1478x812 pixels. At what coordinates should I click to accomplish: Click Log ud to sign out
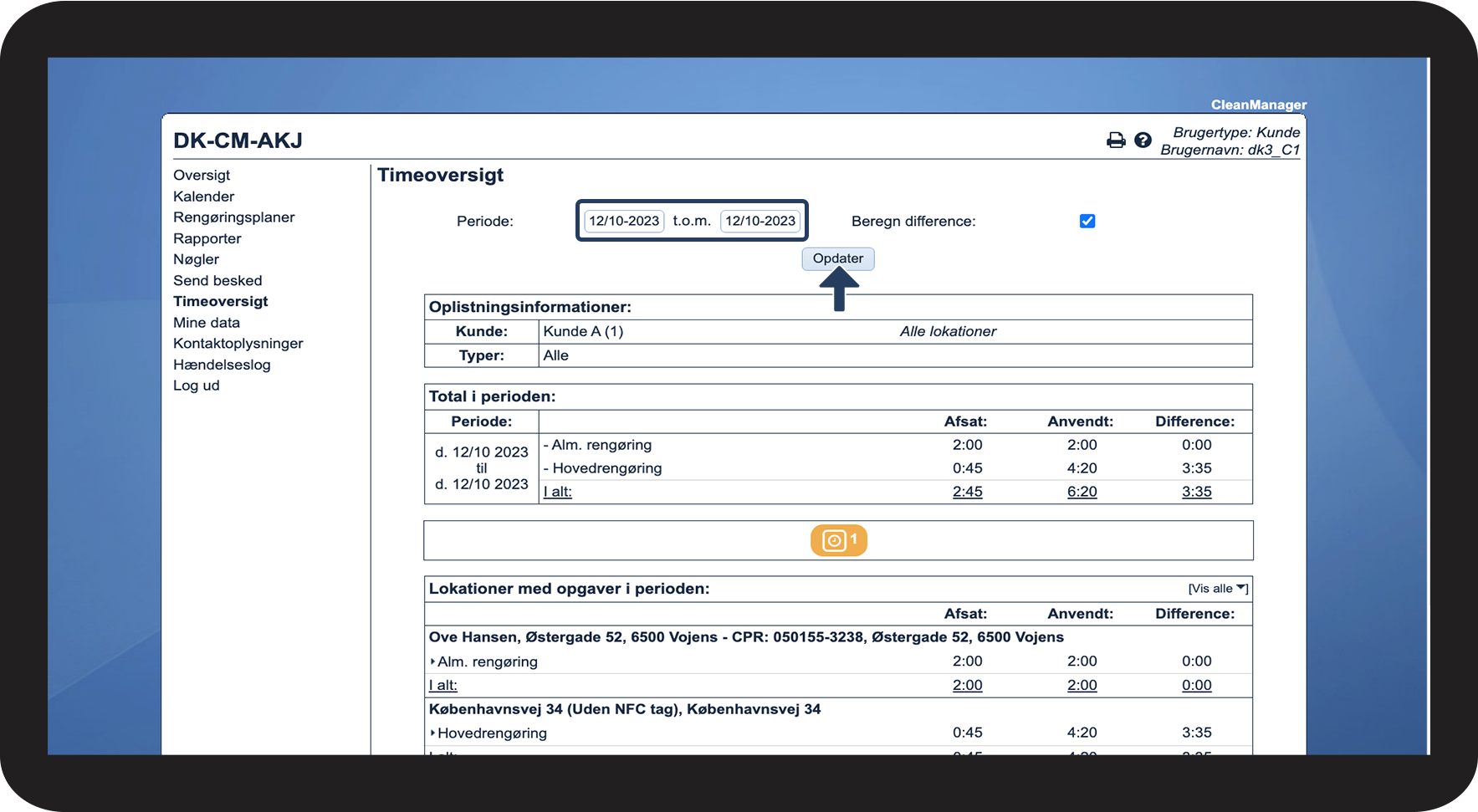click(x=196, y=386)
